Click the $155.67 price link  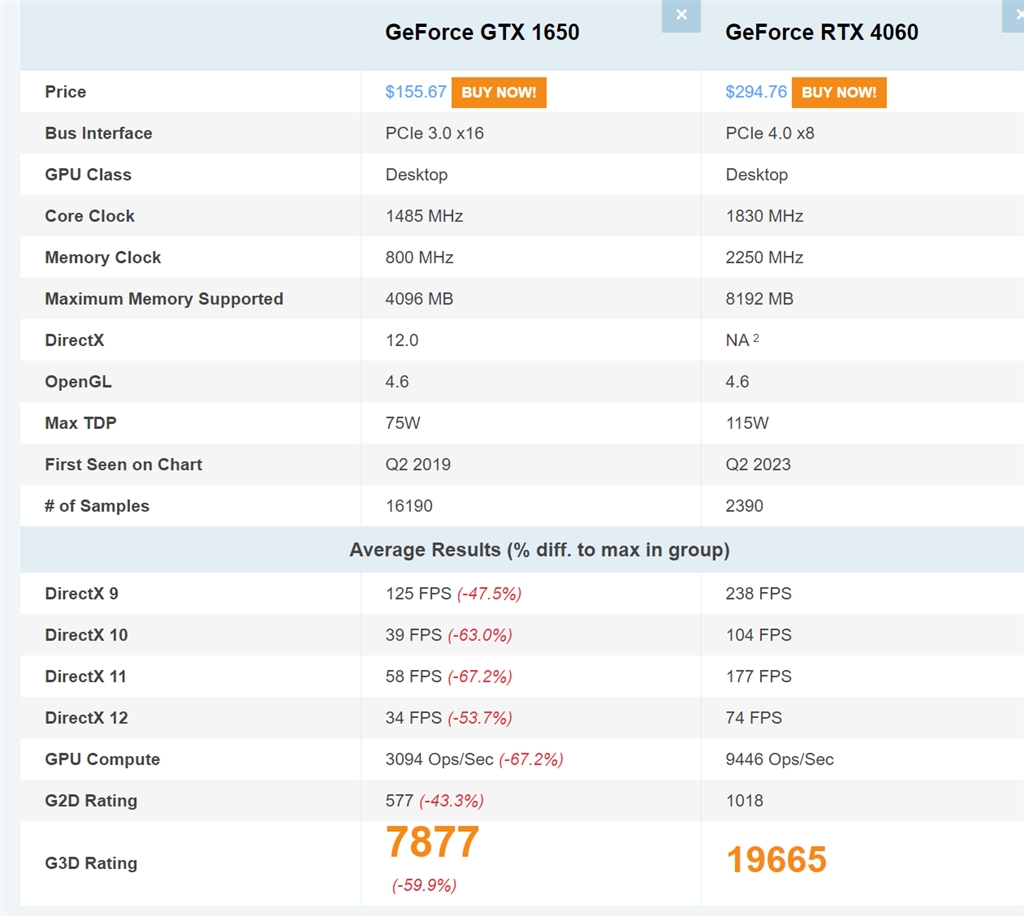416,92
